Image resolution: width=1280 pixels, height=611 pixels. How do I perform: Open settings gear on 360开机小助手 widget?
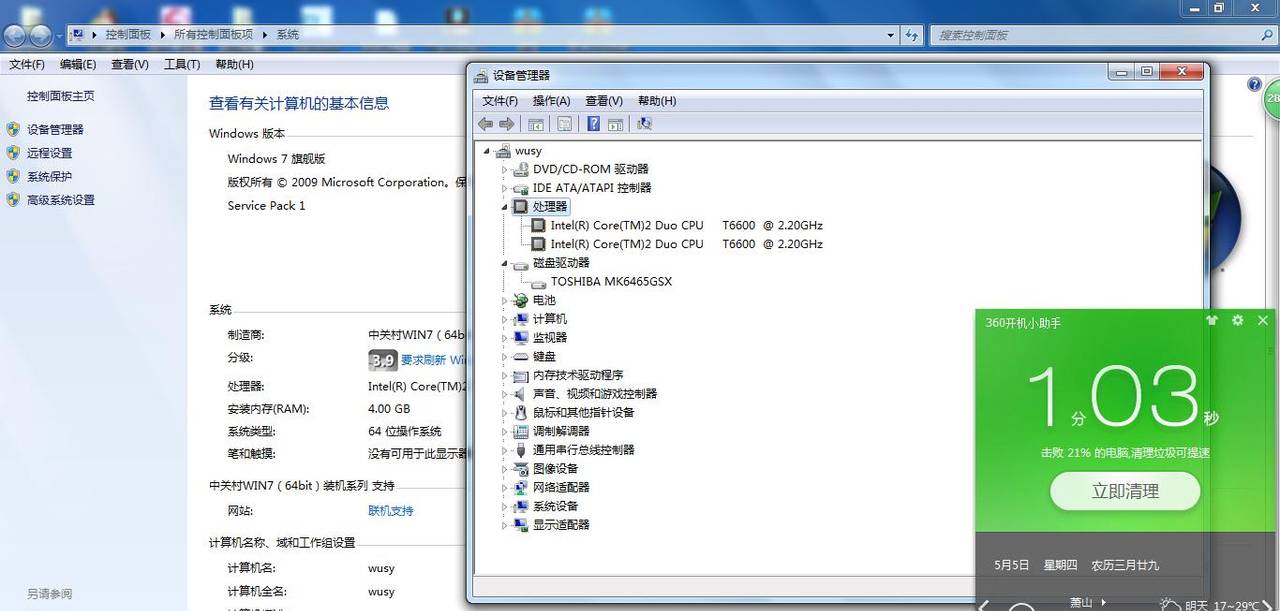tap(1238, 320)
